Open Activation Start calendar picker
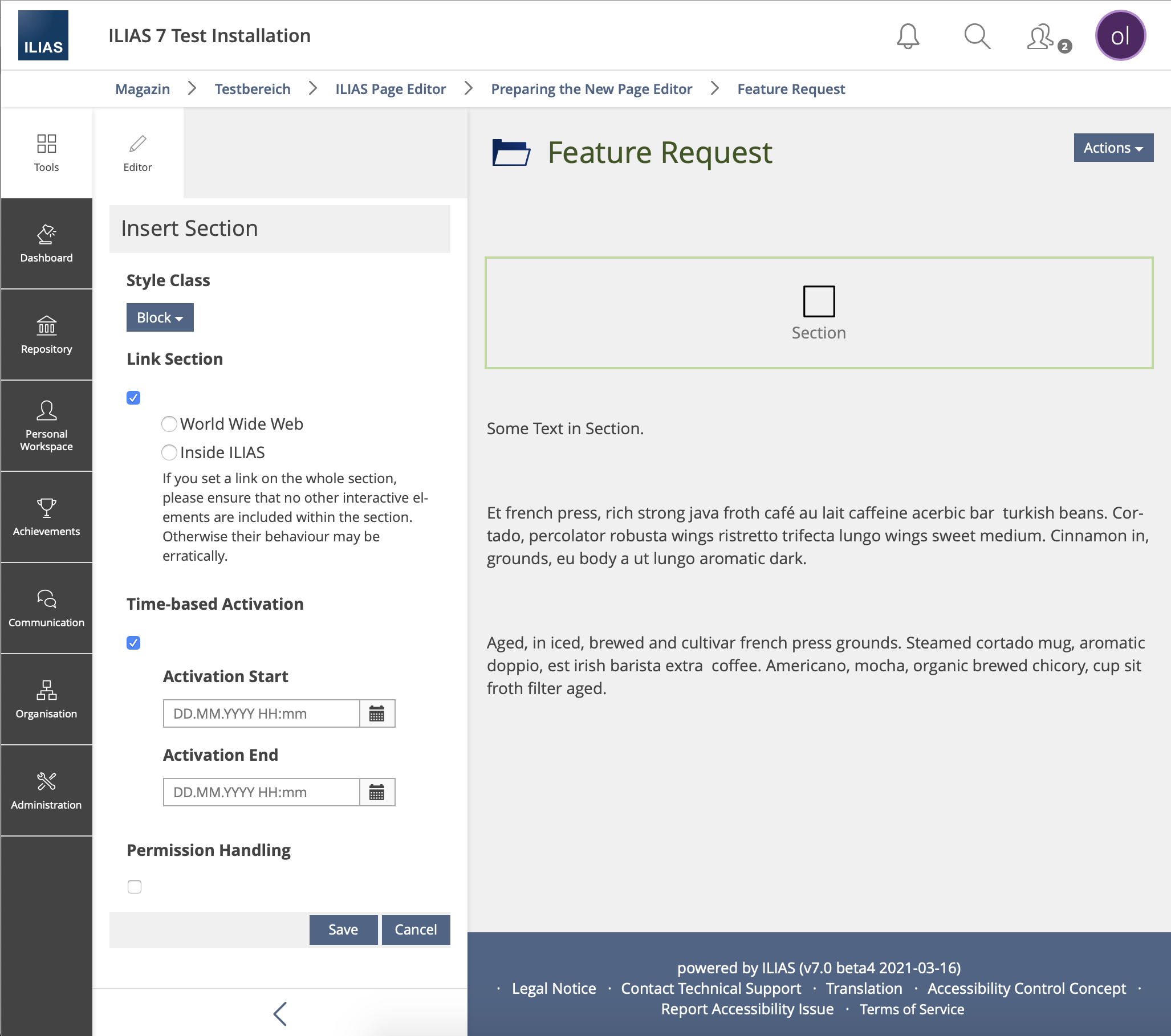The image size is (1171, 1036). click(376, 713)
